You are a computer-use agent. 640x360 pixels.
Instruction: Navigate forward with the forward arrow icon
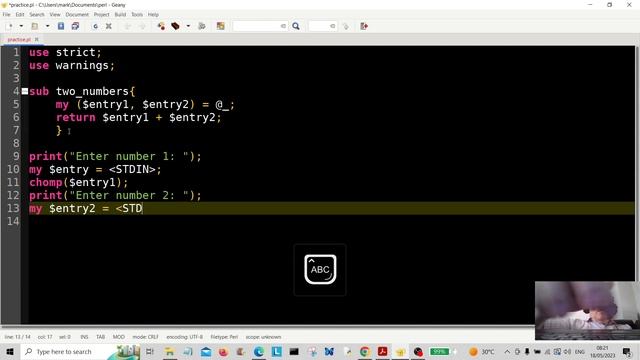[142, 26]
